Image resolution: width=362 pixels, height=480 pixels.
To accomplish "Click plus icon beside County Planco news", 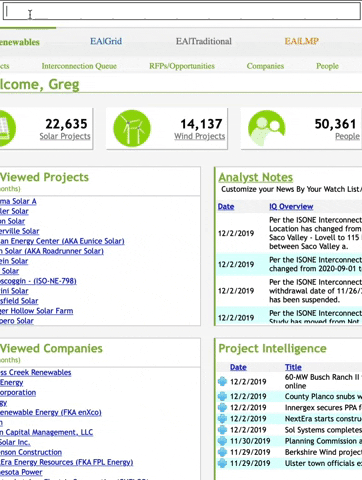I will click(222, 396).
